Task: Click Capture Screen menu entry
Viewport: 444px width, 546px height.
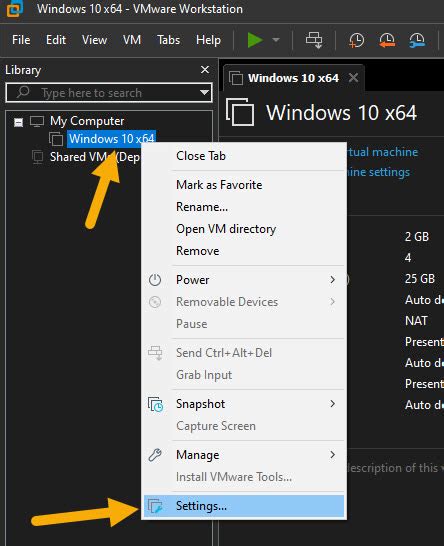Action: pos(244,426)
